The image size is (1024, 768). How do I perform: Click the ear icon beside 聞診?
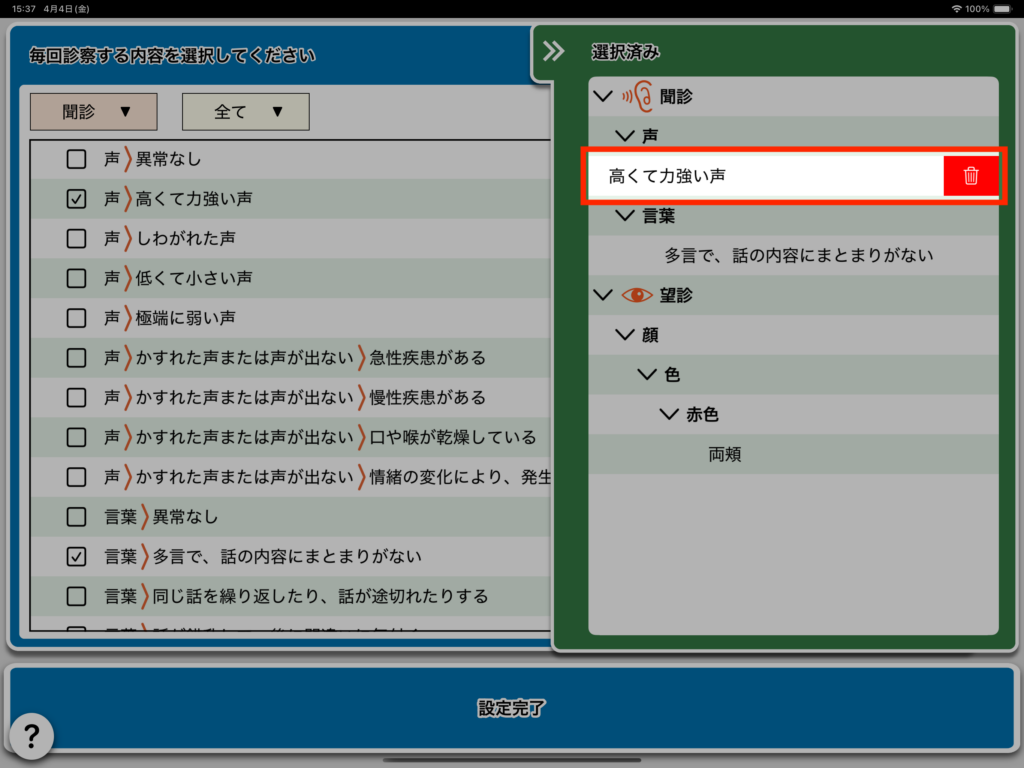click(637, 96)
